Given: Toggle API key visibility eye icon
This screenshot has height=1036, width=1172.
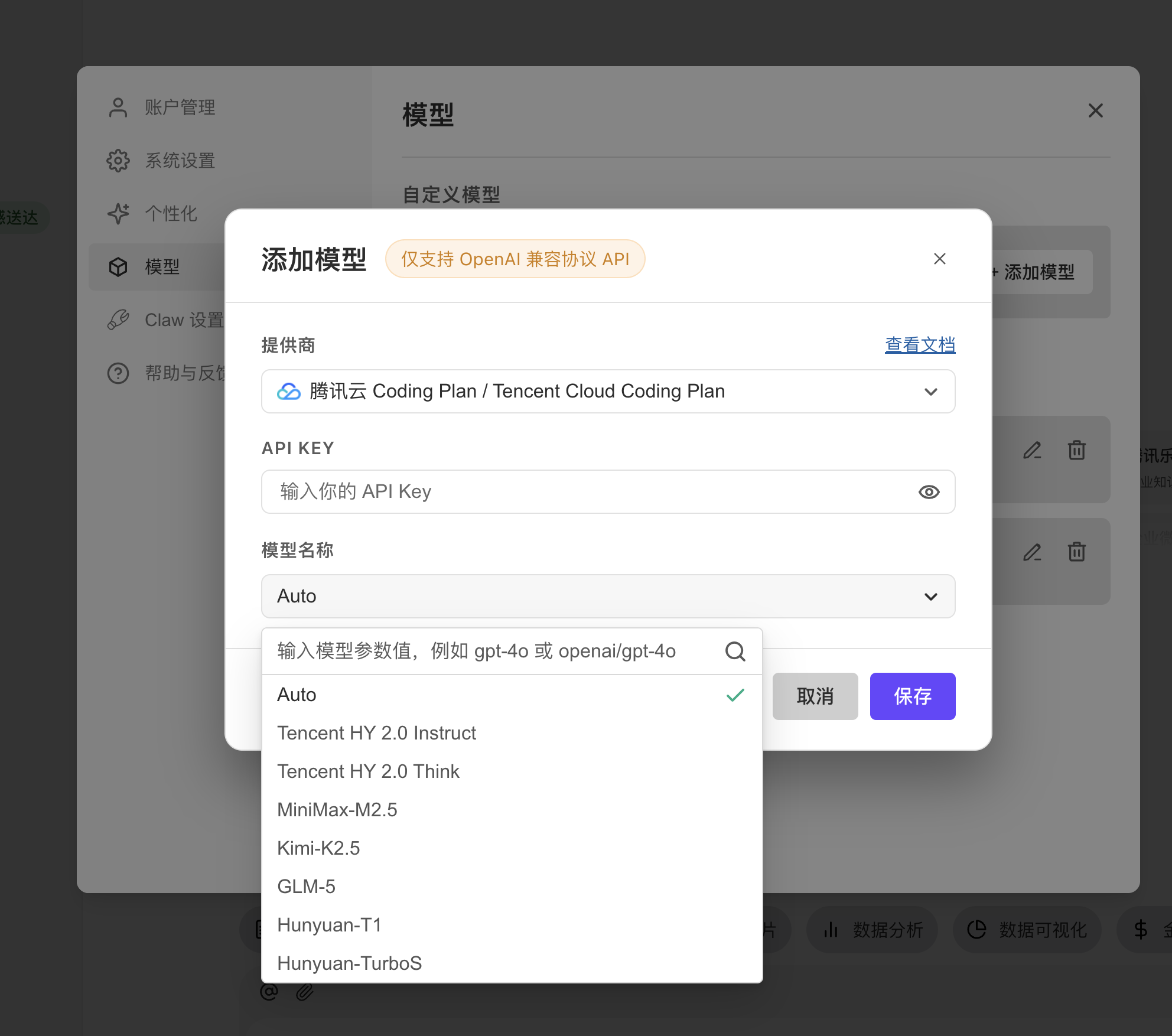Looking at the screenshot, I should coord(929,492).
